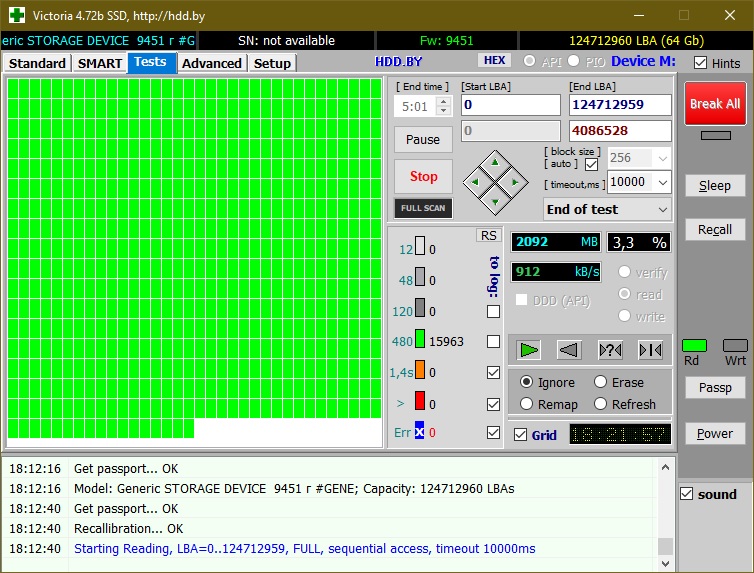Switch to the SMART tab
This screenshot has width=754, height=573.
coord(100,63)
